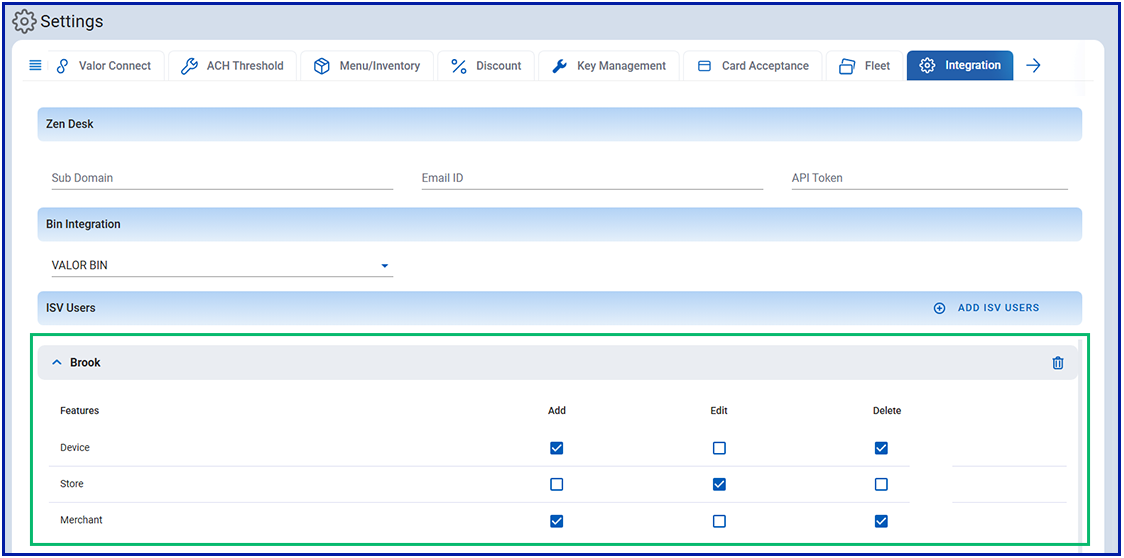The image size is (1124, 558).
Task: Go to the Discount tab
Action: coord(486,65)
